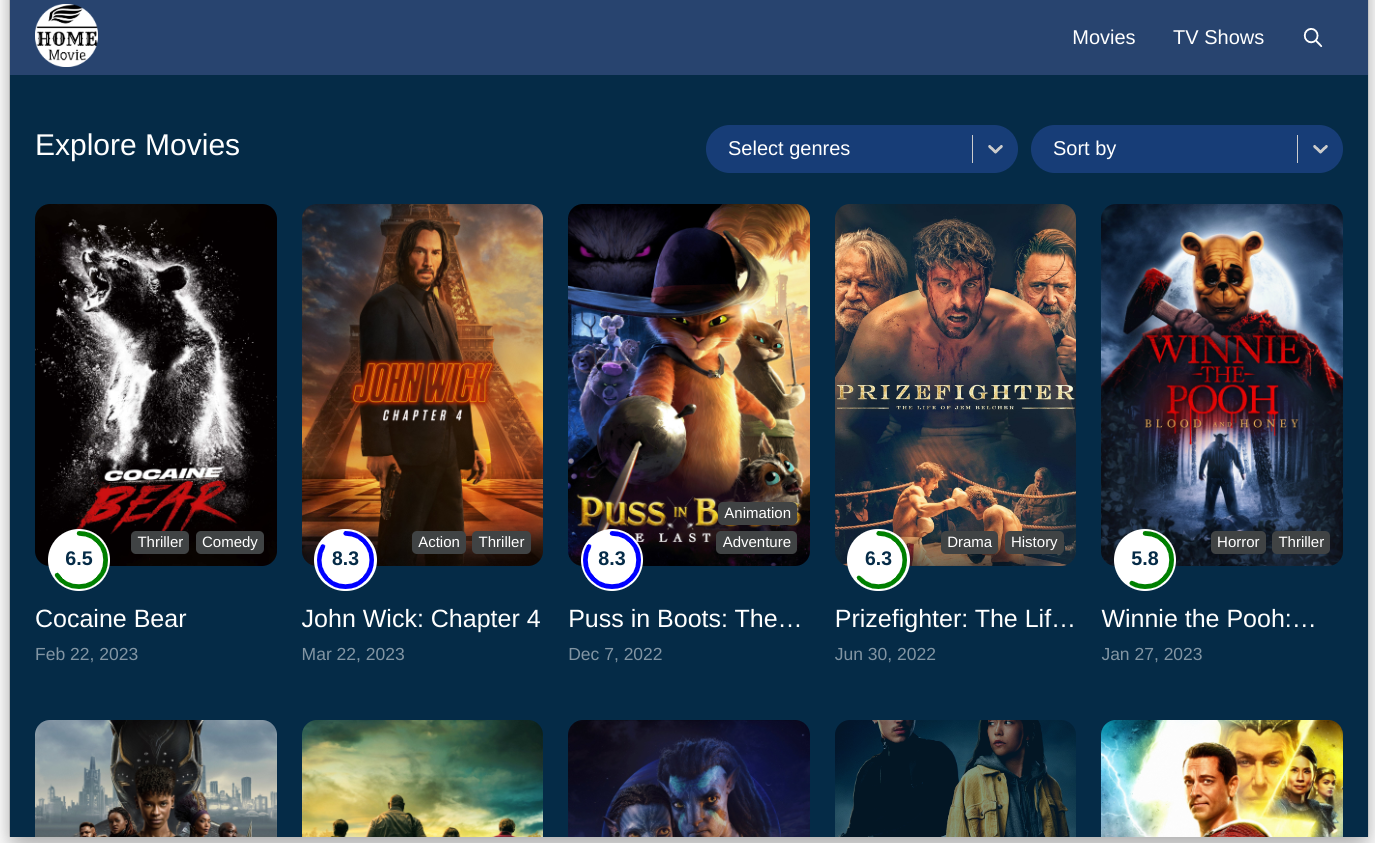
Task: Select the Thriller genre tag on Cocaine Bear
Action: 160,542
